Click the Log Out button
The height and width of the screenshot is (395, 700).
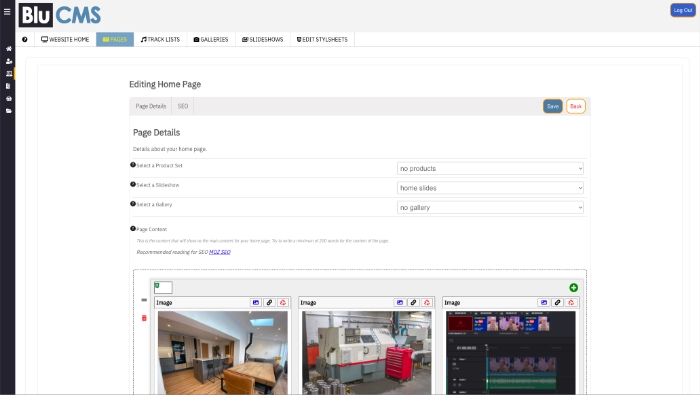coord(683,10)
